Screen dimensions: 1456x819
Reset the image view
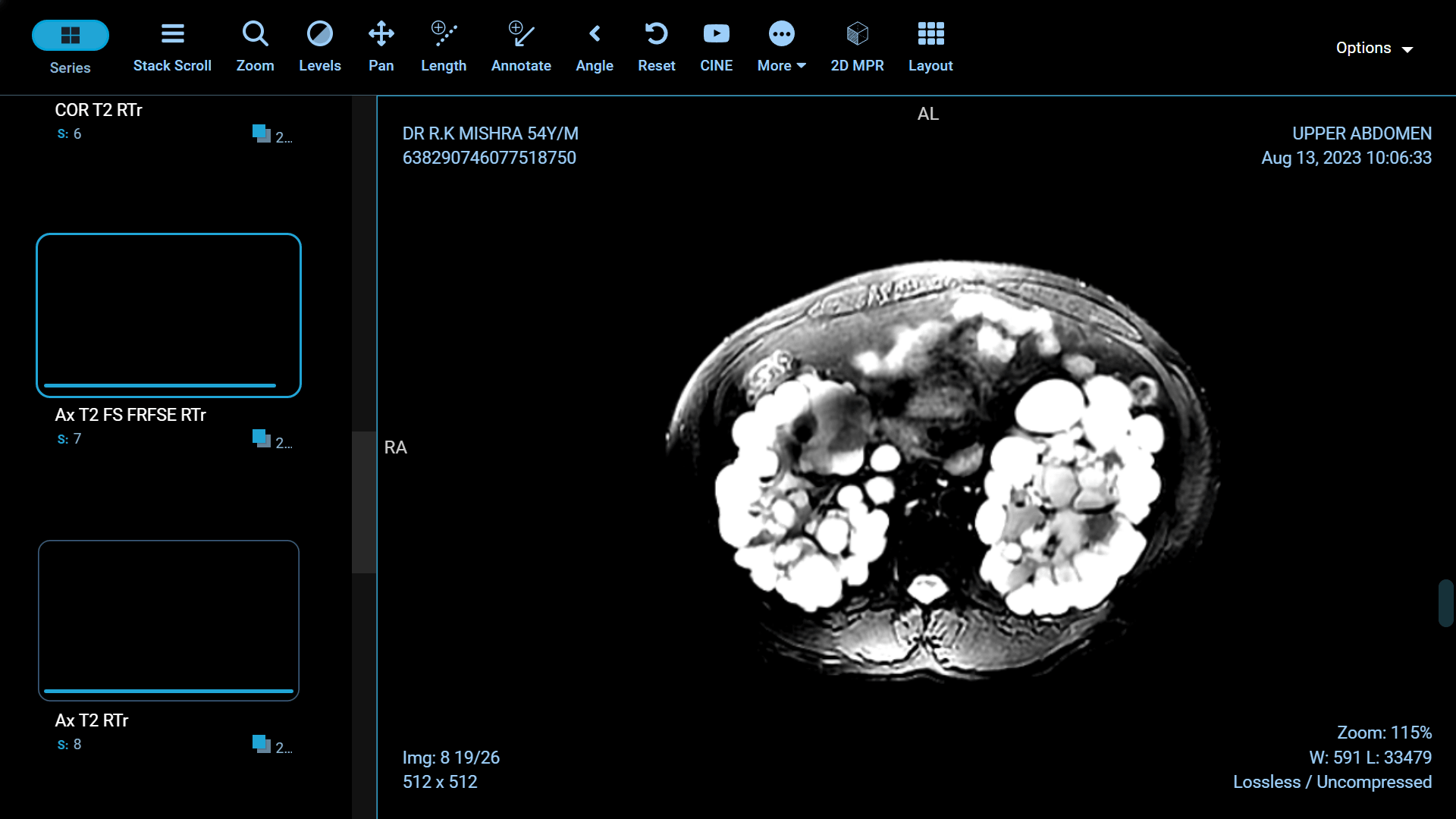656,45
